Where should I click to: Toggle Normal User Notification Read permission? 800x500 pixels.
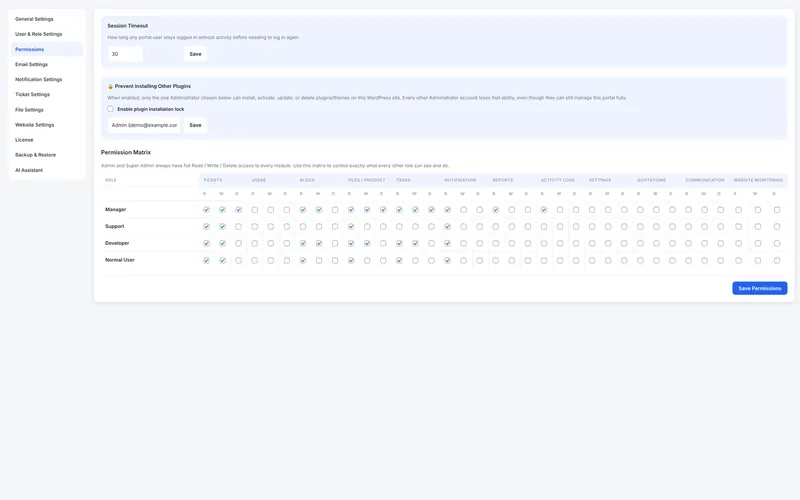447,260
